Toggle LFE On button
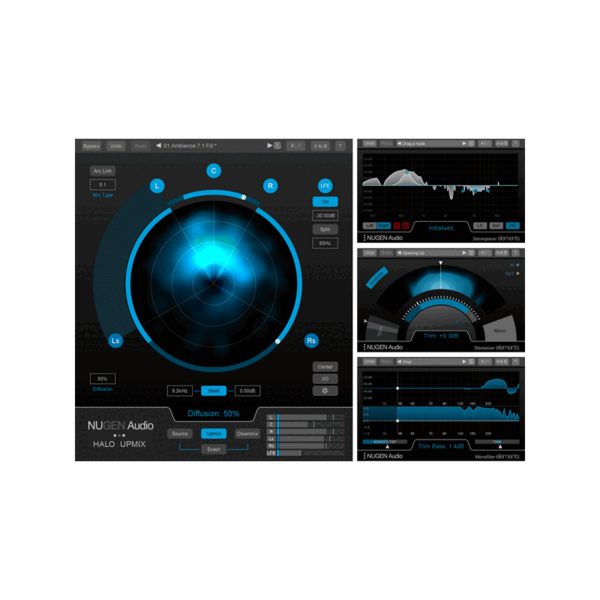 [325, 202]
